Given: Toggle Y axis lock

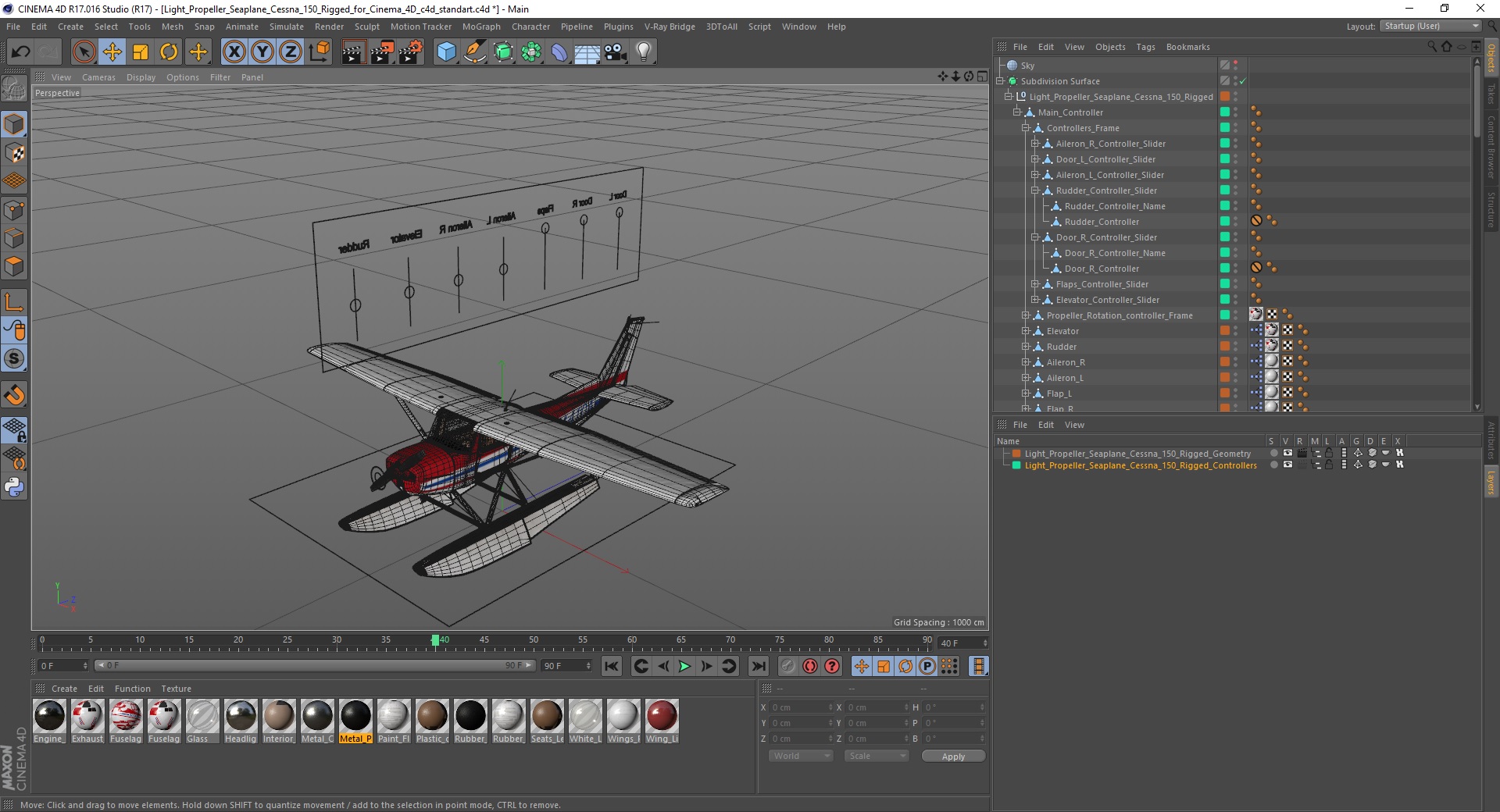Looking at the screenshot, I should (x=262, y=52).
